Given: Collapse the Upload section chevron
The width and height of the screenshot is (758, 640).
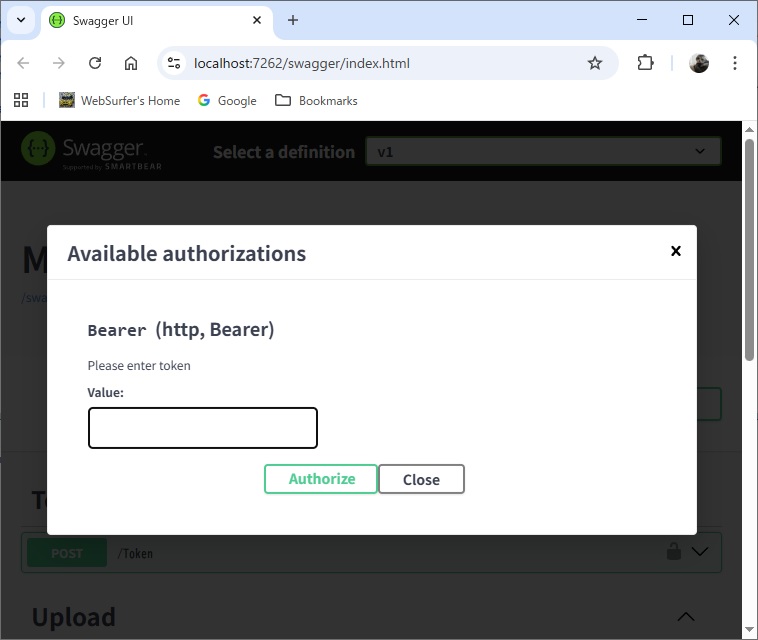Looking at the screenshot, I should click(685, 617).
